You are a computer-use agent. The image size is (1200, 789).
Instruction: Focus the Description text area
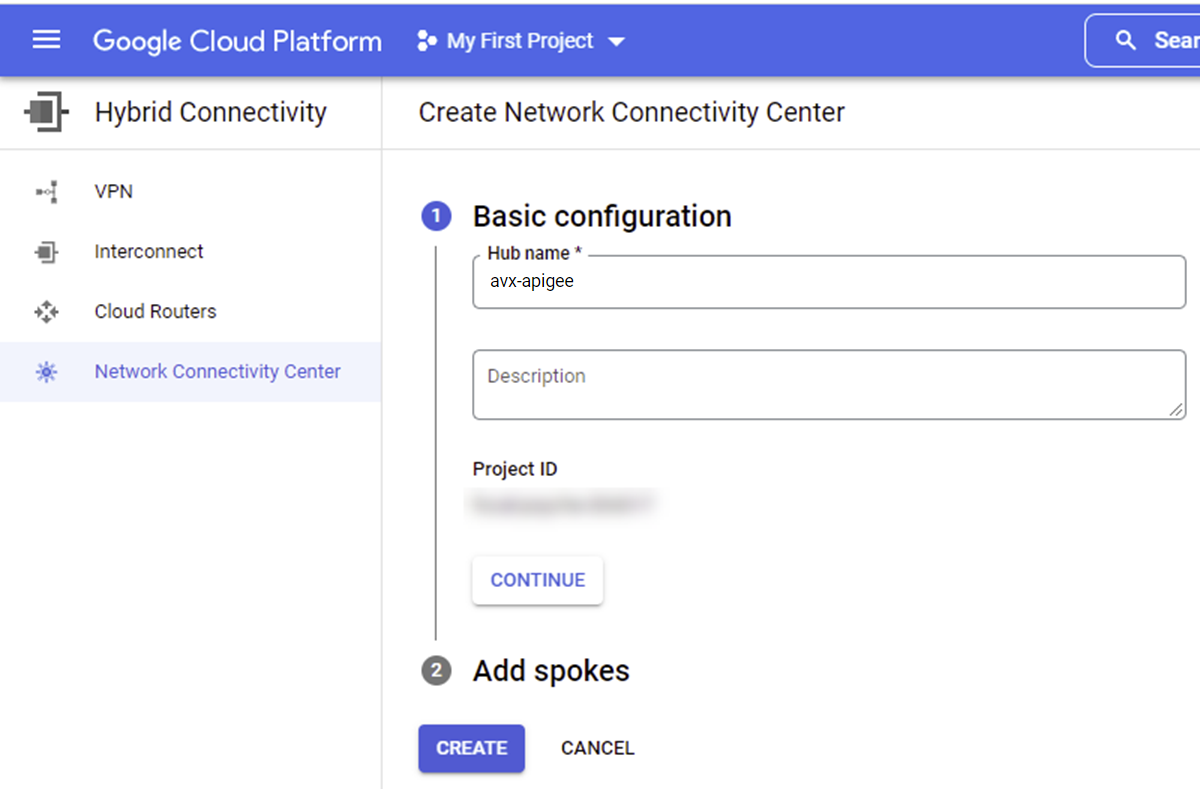click(x=828, y=384)
